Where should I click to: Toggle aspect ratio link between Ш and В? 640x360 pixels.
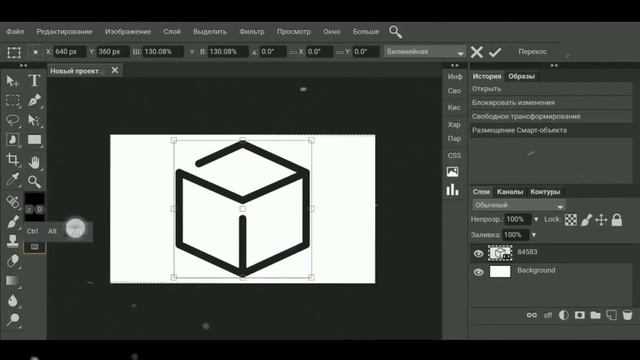pyautogui.click(x=192, y=52)
